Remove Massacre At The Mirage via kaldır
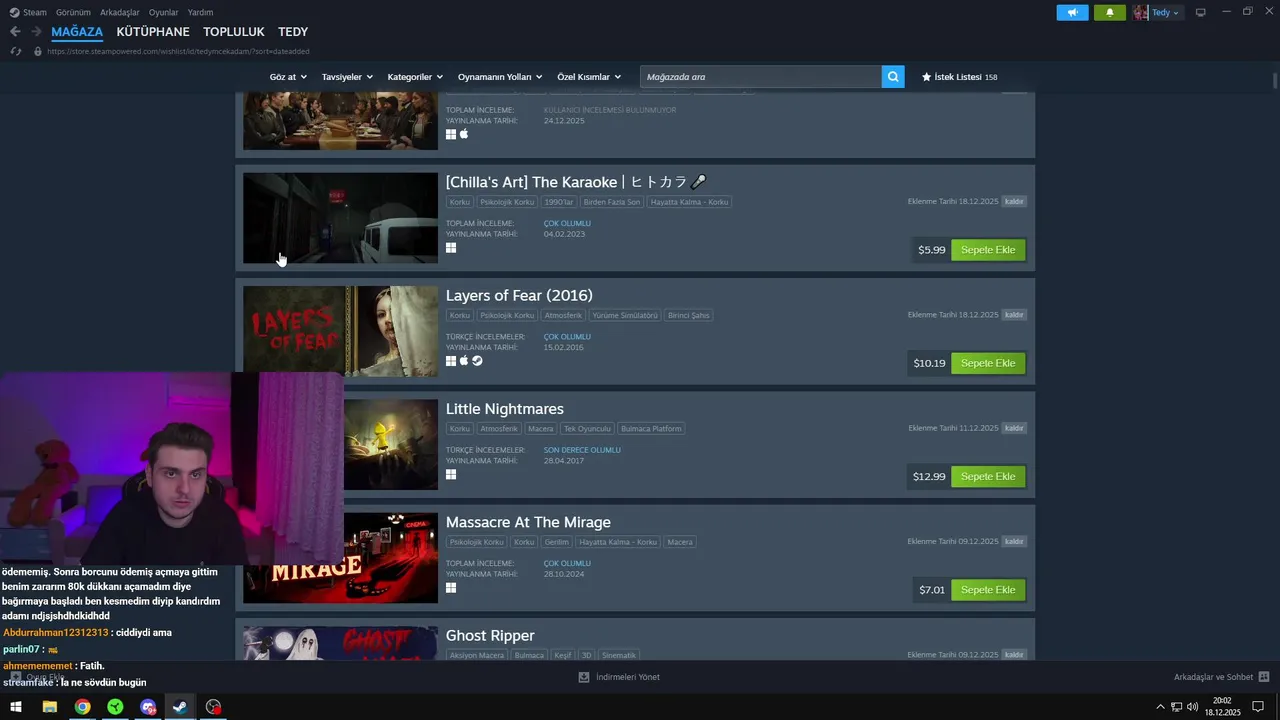Image resolution: width=1280 pixels, height=720 pixels. pyautogui.click(x=1014, y=541)
